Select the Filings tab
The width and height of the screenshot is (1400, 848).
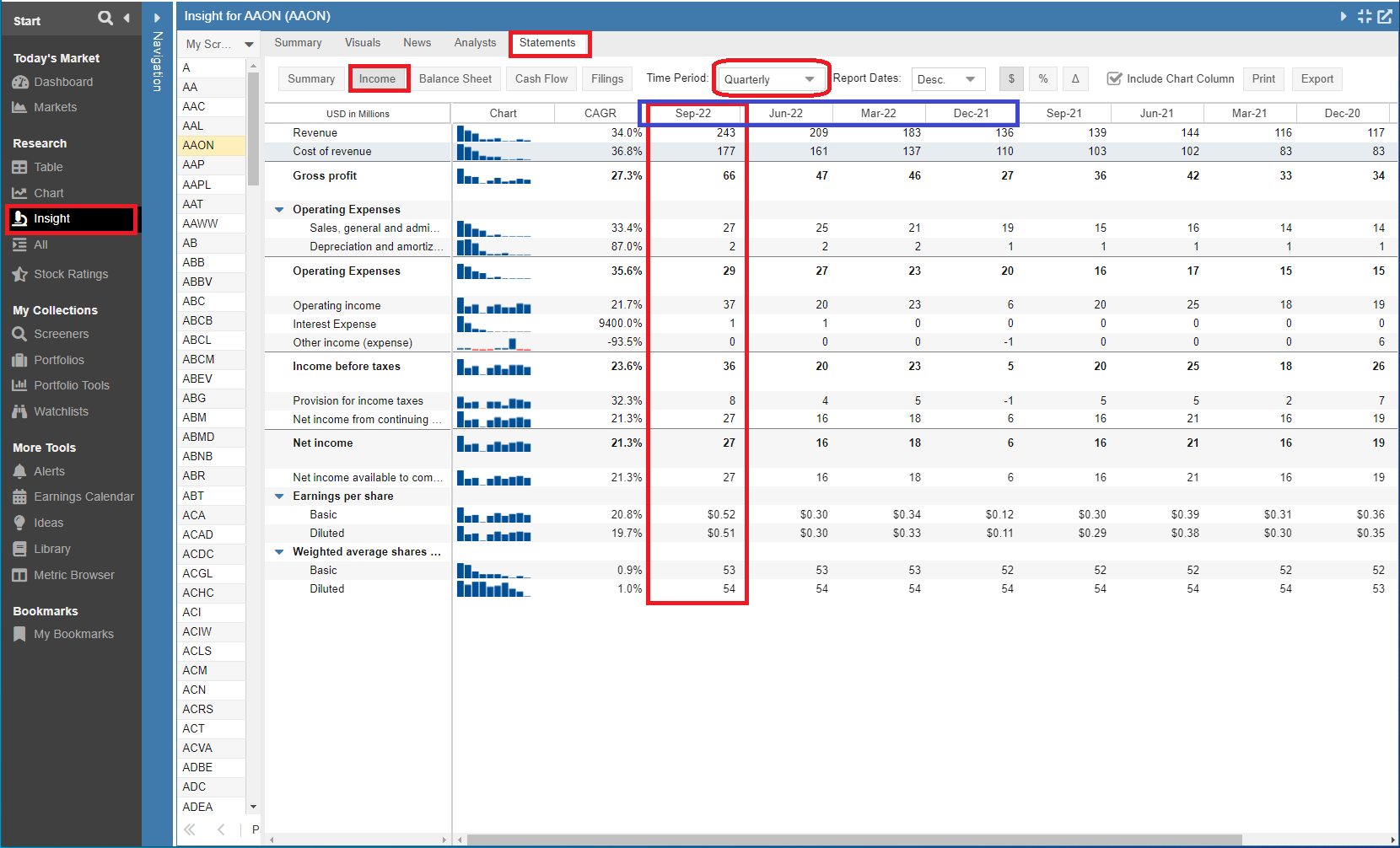[x=607, y=78]
